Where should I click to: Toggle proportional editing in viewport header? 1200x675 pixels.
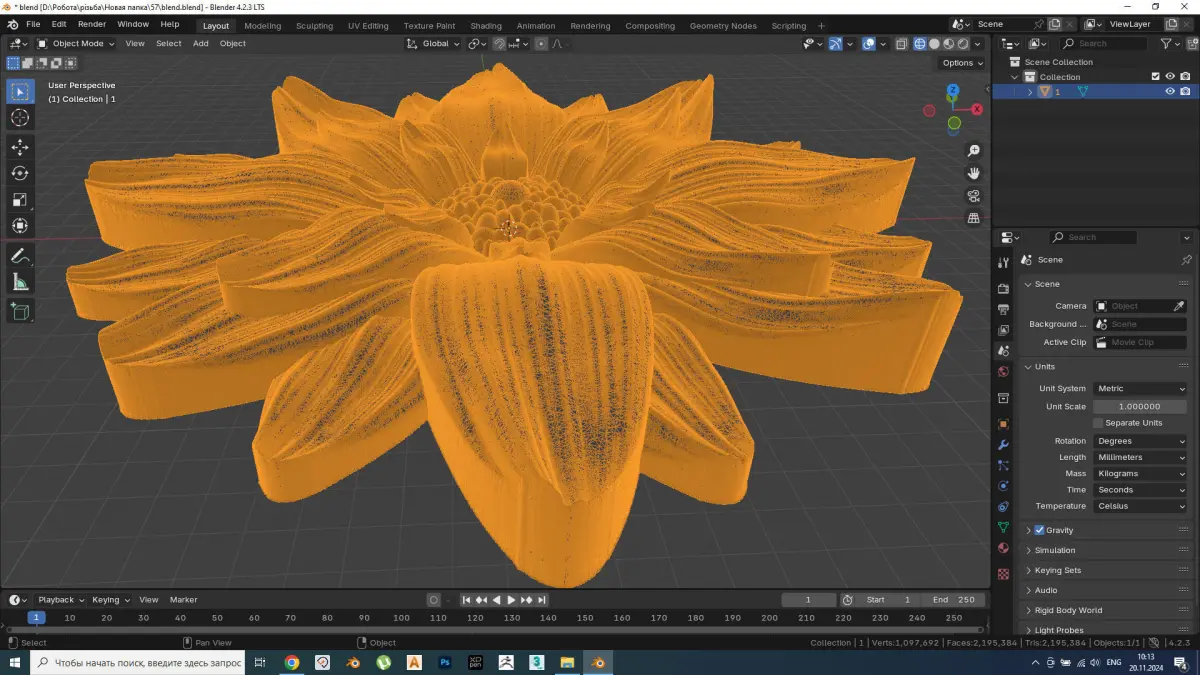[541, 44]
